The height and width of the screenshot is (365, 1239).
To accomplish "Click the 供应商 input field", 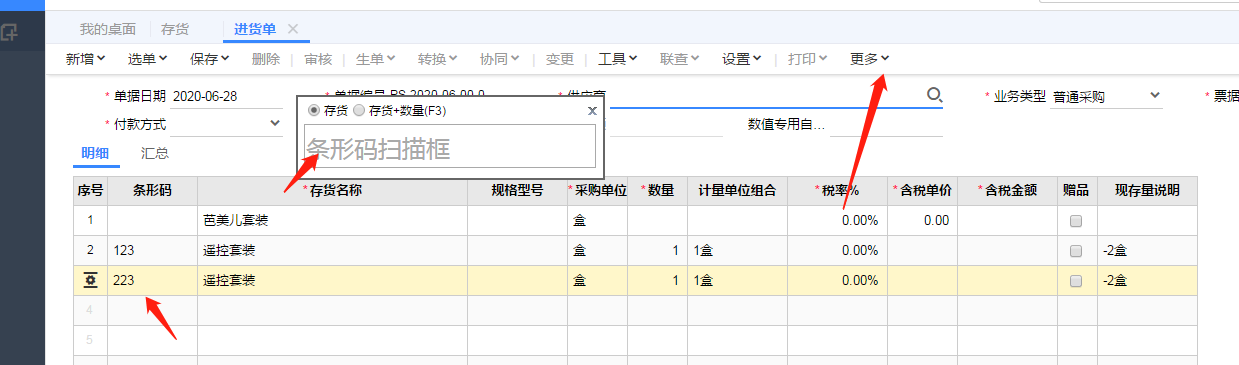I will click(766, 96).
